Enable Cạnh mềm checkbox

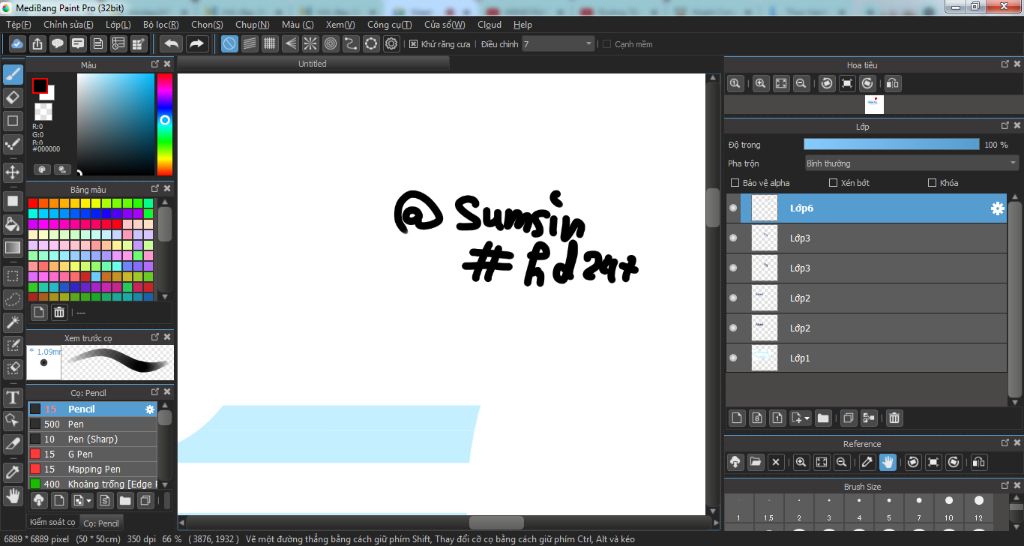click(x=607, y=44)
